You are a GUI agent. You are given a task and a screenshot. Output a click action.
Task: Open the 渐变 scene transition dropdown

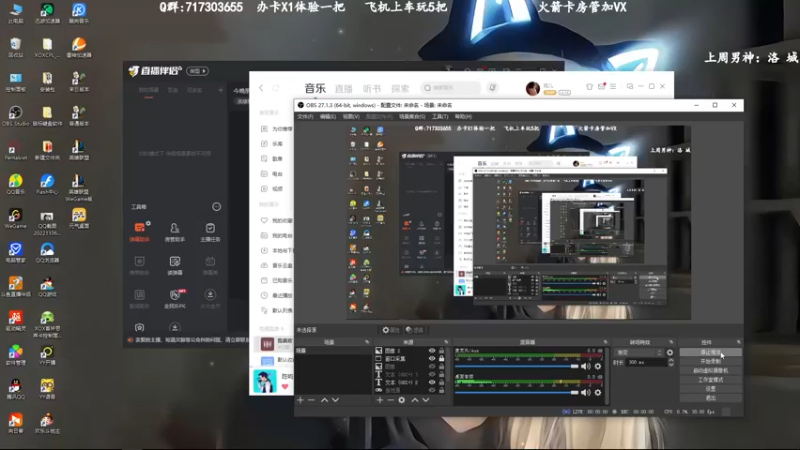coord(639,353)
